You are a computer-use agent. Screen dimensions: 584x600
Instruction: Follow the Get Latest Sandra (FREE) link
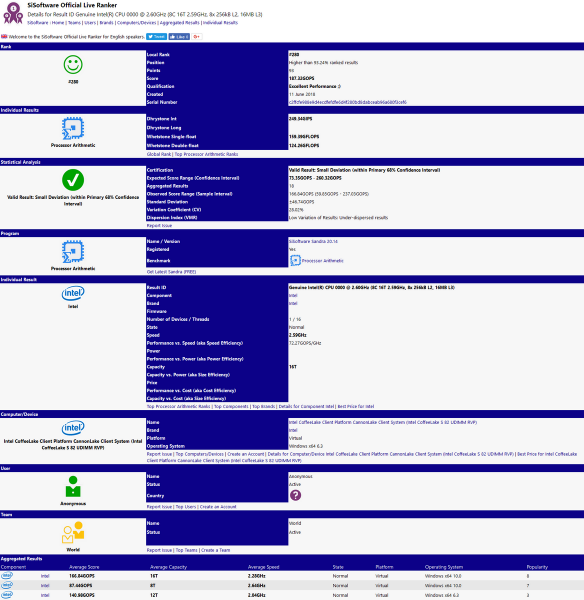[171, 272]
